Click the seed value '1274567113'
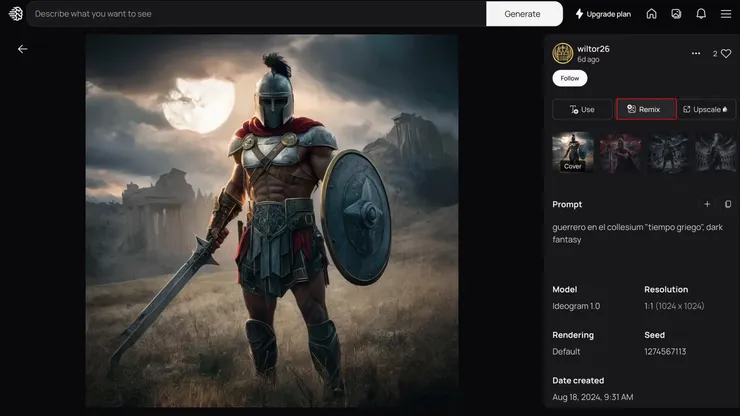 [x=665, y=351]
